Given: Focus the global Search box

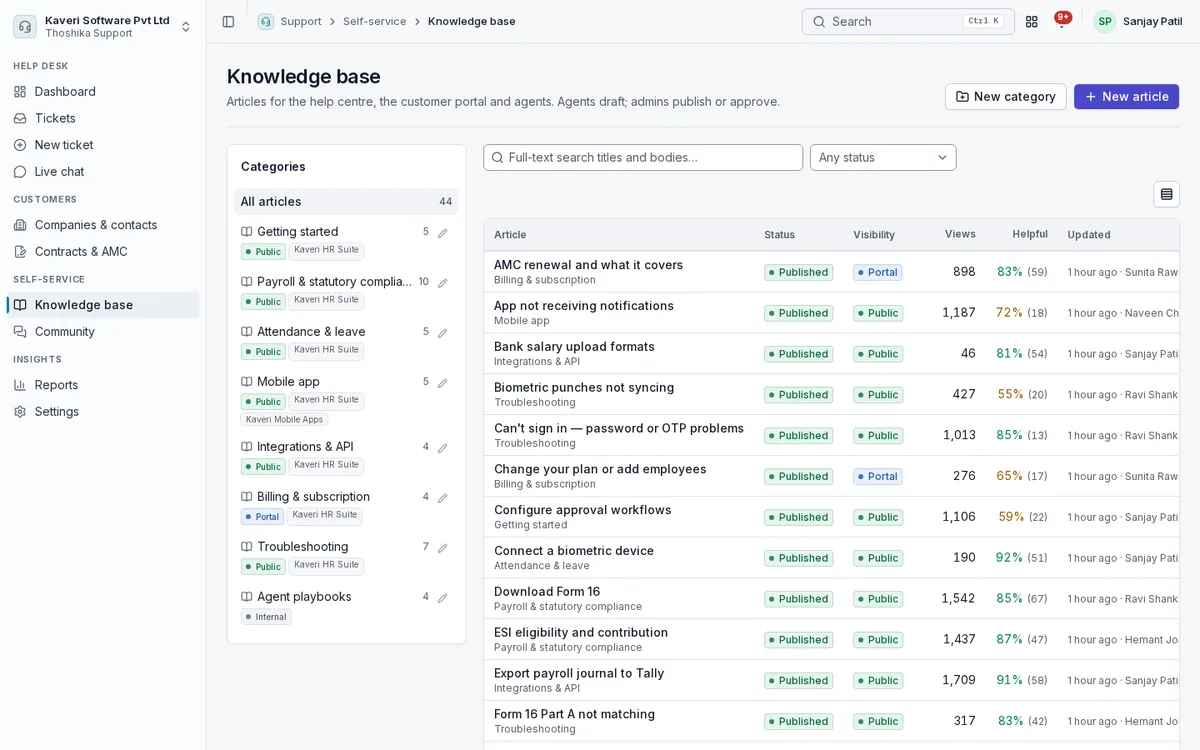Looking at the screenshot, I should coord(908,21).
